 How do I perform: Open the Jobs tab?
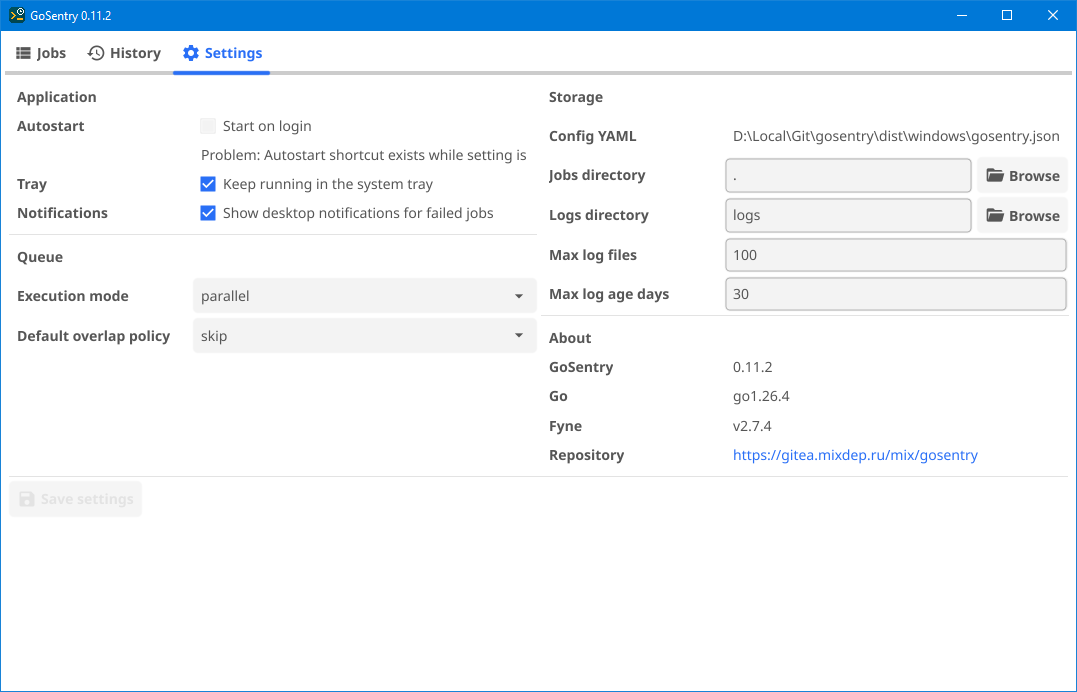tap(41, 53)
